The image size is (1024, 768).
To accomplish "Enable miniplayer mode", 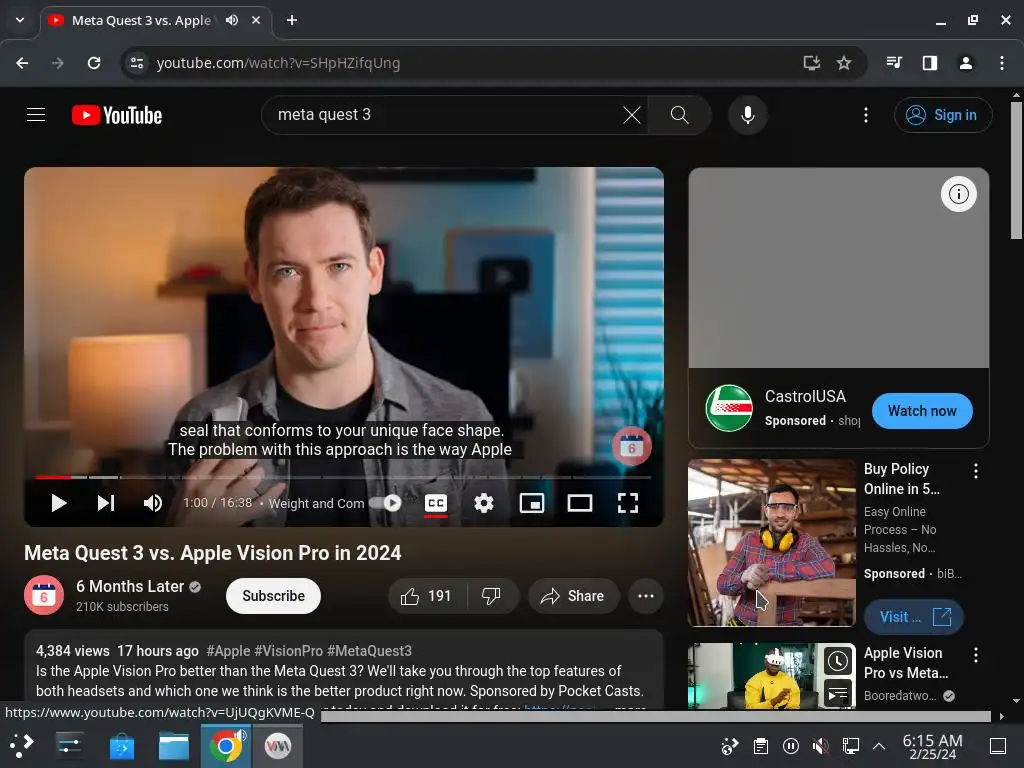I will click(x=532, y=503).
